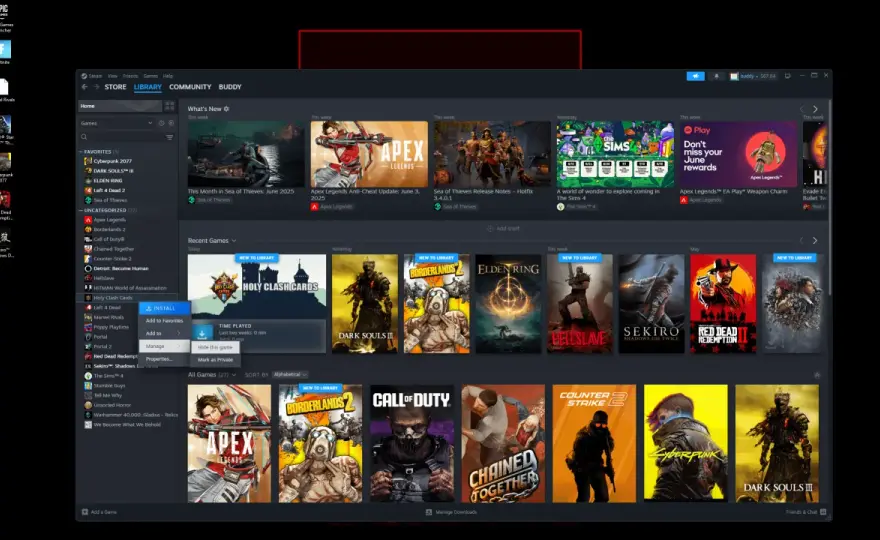This screenshot has height=540, width=880.
Task: Collapse the Favorites category
Action: 81,152
